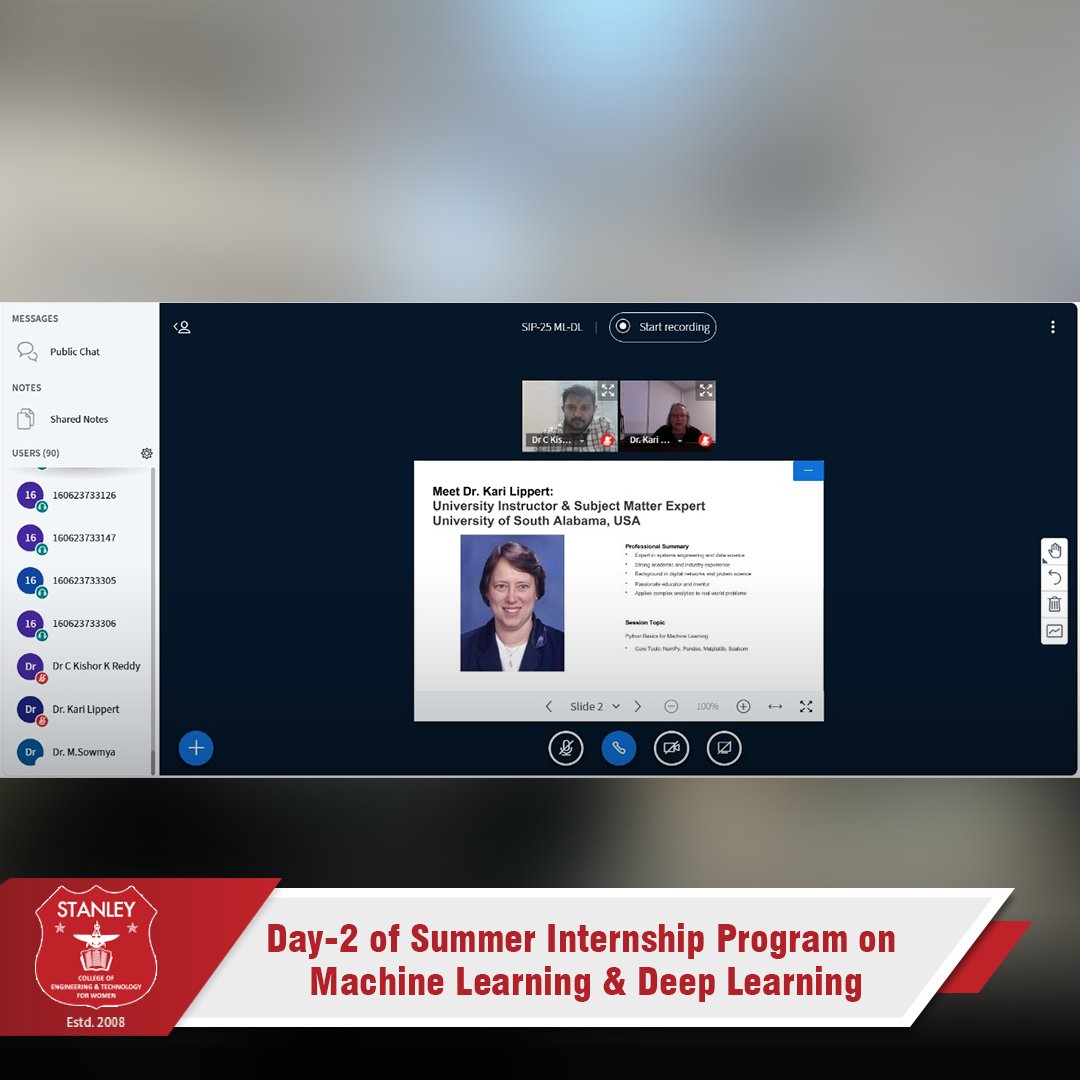Image resolution: width=1080 pixels, height=1080 pixels.
Task: Click Dr. Kari webcam thumbnail
Action: [x=668, y=416]
